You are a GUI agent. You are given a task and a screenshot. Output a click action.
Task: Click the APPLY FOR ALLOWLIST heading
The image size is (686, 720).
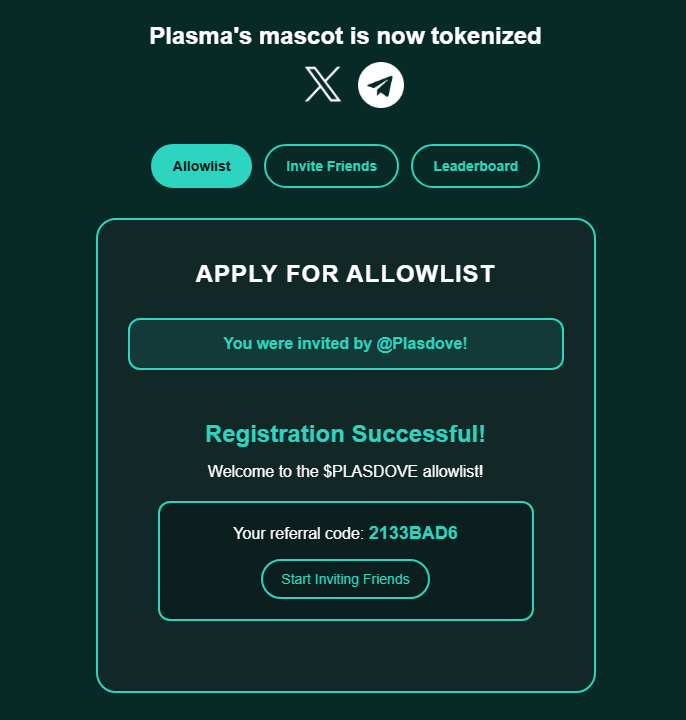click(x=345, y=274)
